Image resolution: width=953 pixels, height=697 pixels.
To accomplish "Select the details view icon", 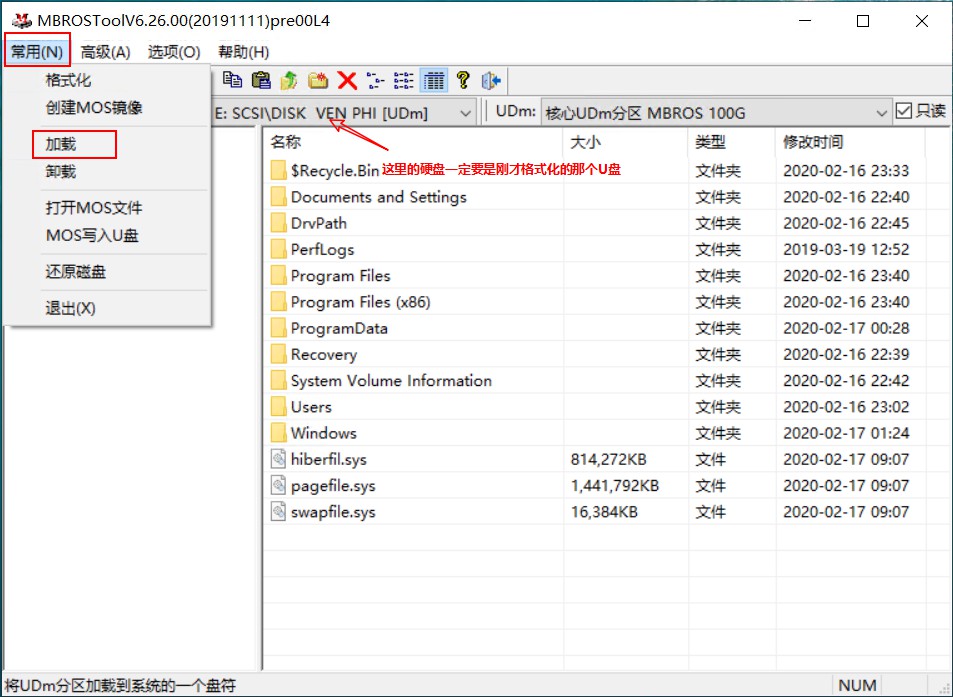I will (433, 80).
